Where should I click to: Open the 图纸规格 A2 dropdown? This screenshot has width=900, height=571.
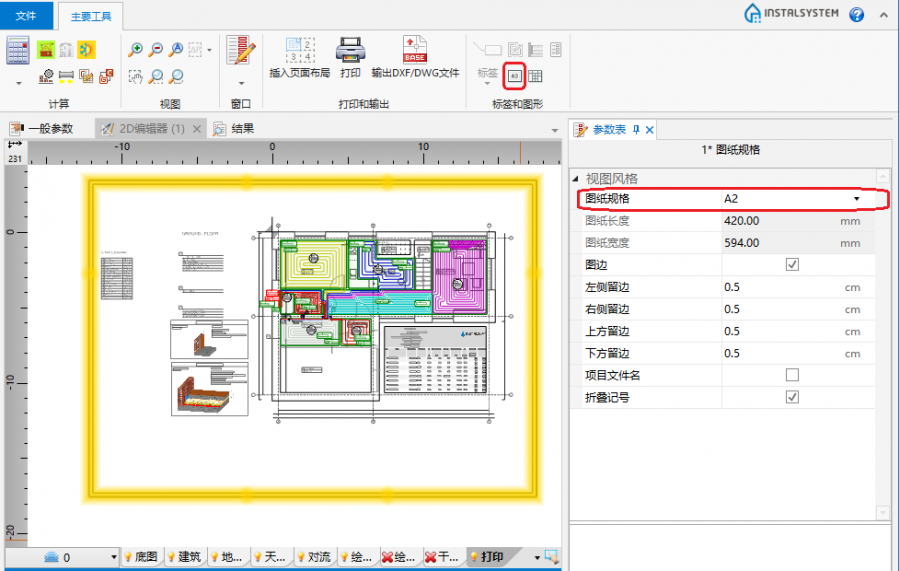tap(856, 199)
